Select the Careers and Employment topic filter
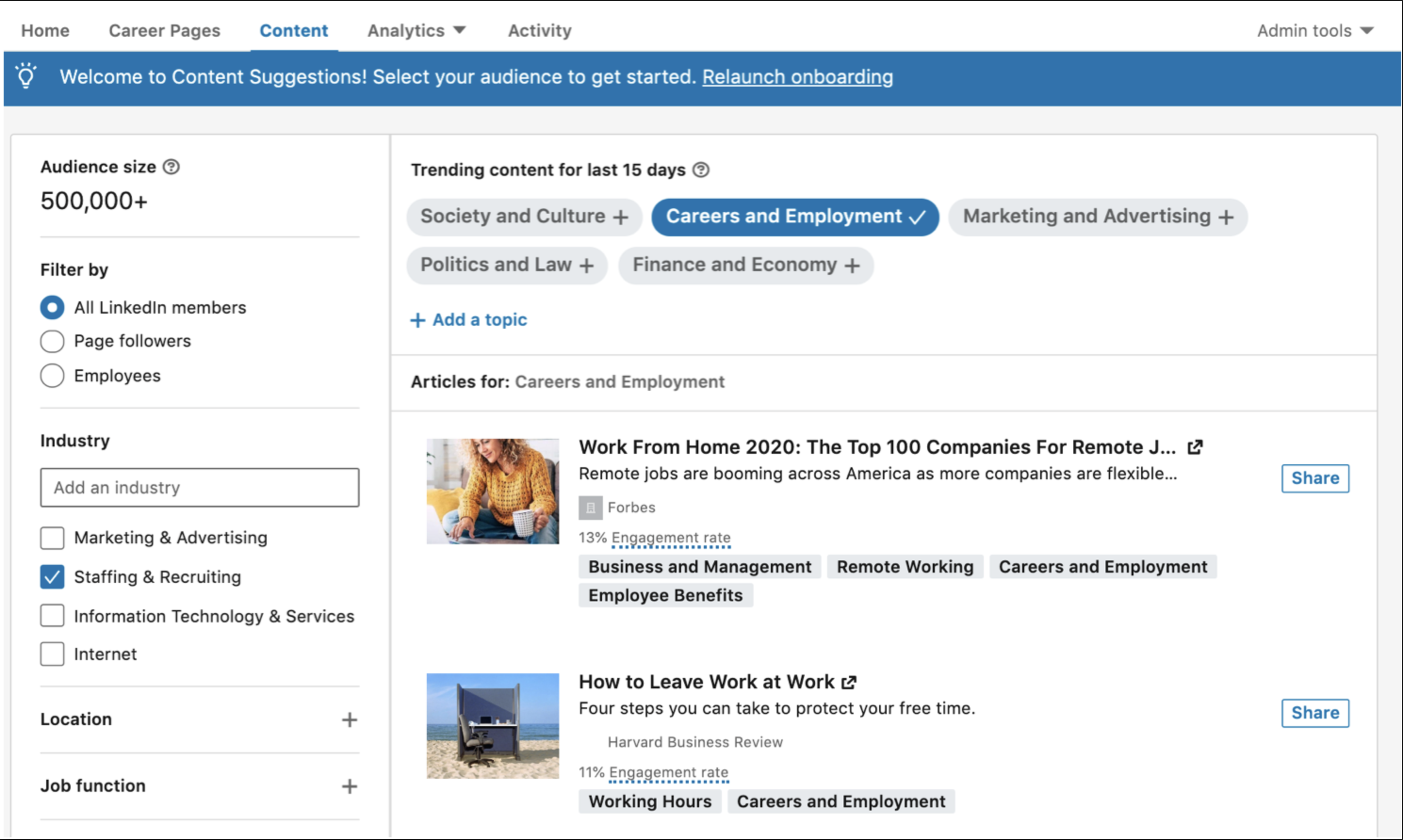Image resolution: width=1403 pixels, height=840 pixels. point(795,215)
